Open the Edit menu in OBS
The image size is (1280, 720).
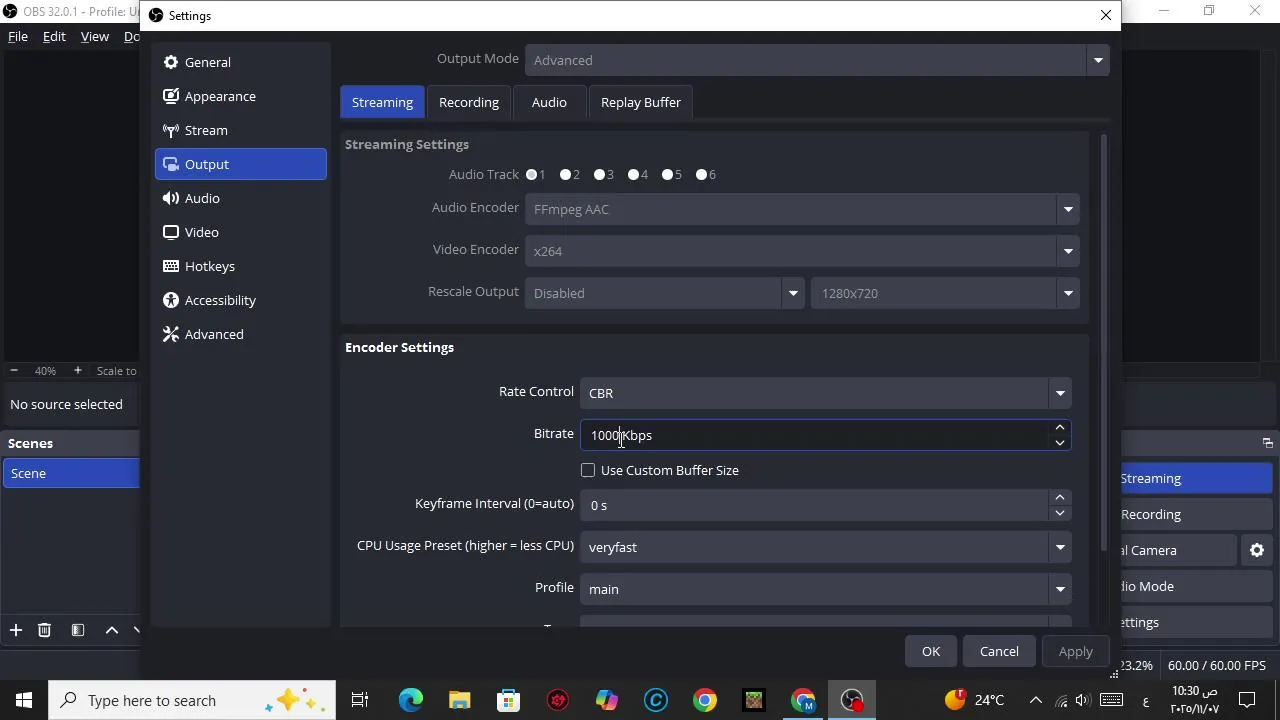54,36
